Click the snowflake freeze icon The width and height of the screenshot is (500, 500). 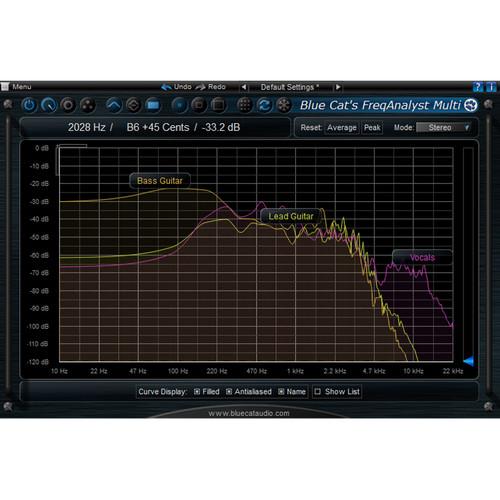(284, 105)
